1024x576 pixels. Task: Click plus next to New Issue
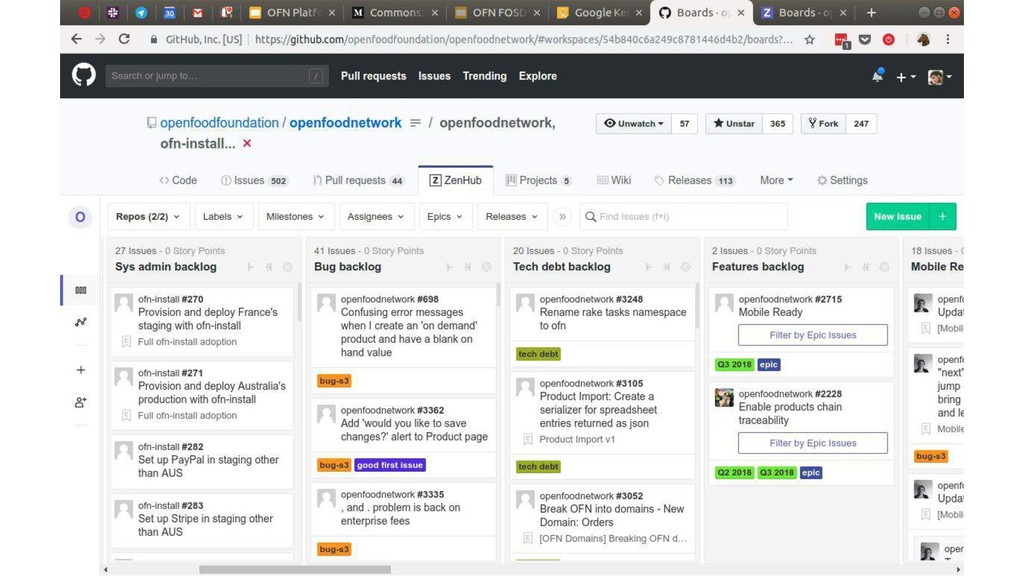[x=942, y=217]
